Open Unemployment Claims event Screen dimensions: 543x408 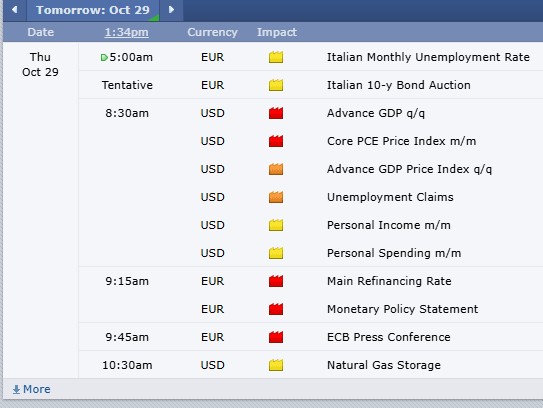tap(390, 197)
